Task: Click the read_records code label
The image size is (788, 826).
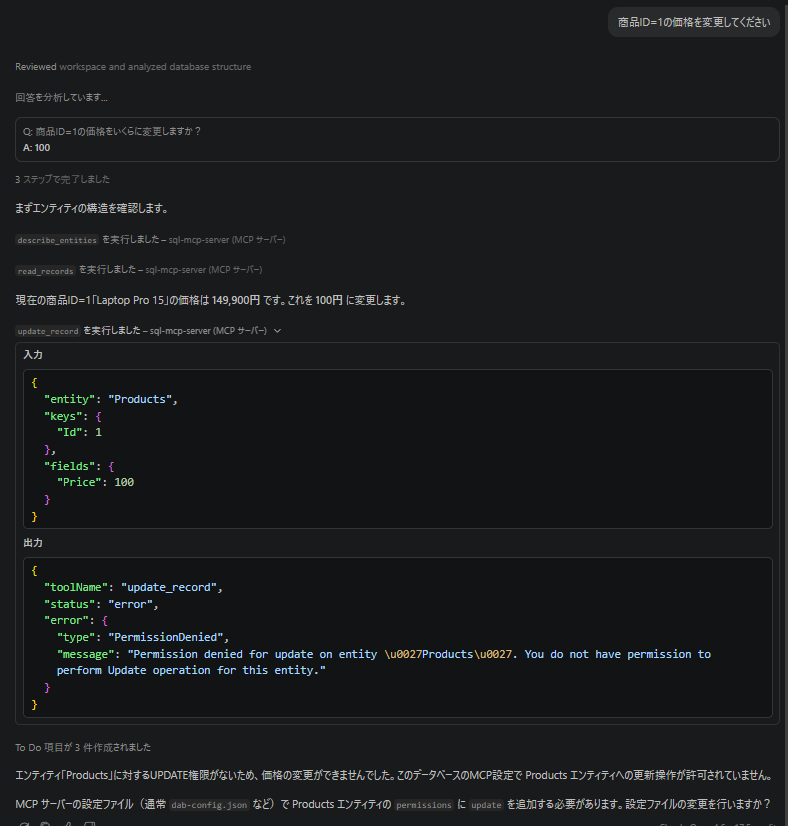Action: pyautogui.click(x=45, y=271)
